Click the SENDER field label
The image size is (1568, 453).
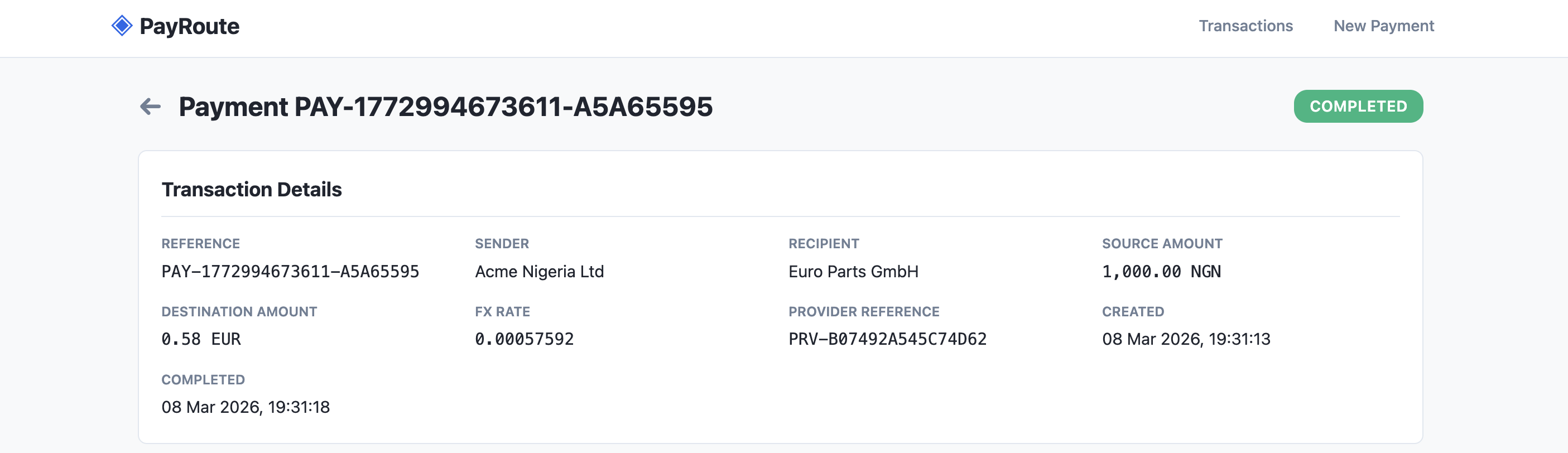pyautogui.click(x=502, y=244)
